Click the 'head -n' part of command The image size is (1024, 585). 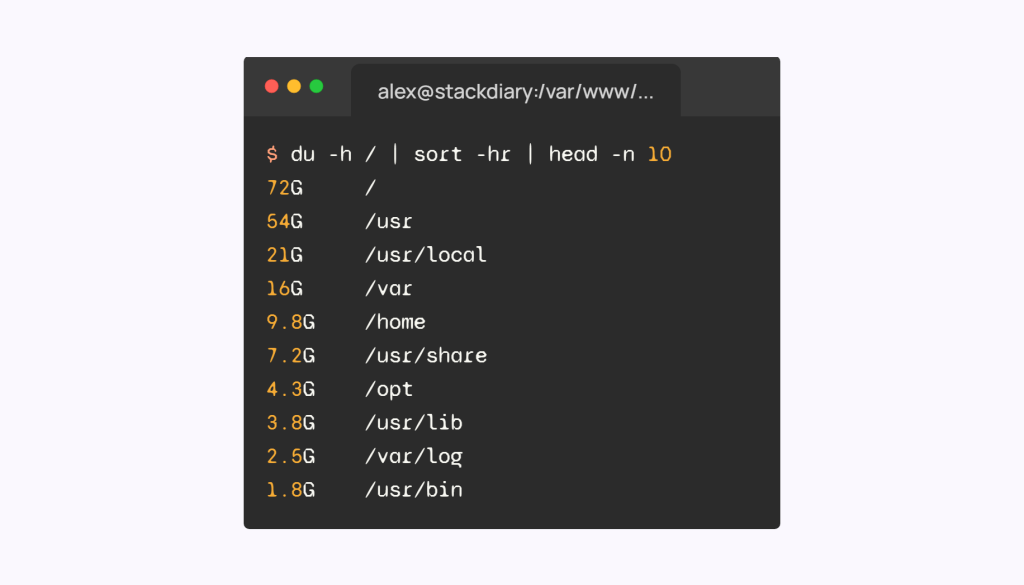click(591, 154)
